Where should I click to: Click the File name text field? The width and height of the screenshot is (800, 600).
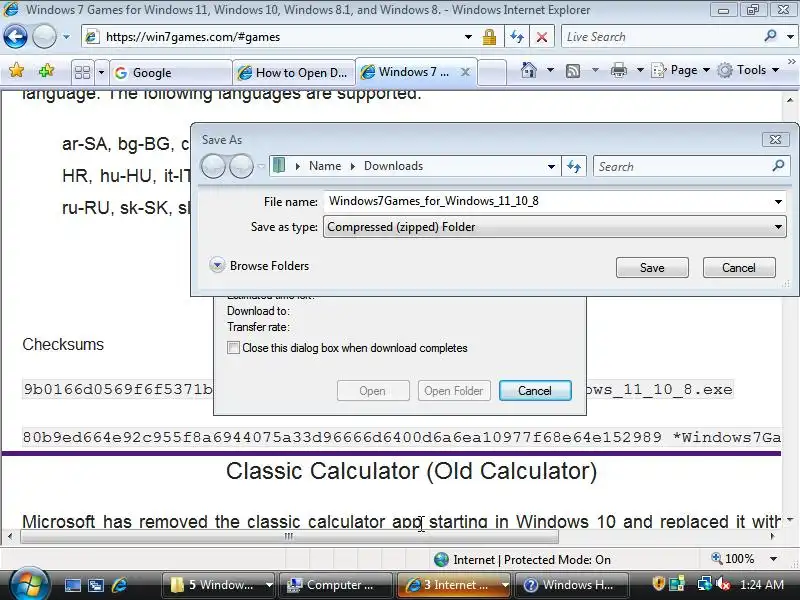548,201
